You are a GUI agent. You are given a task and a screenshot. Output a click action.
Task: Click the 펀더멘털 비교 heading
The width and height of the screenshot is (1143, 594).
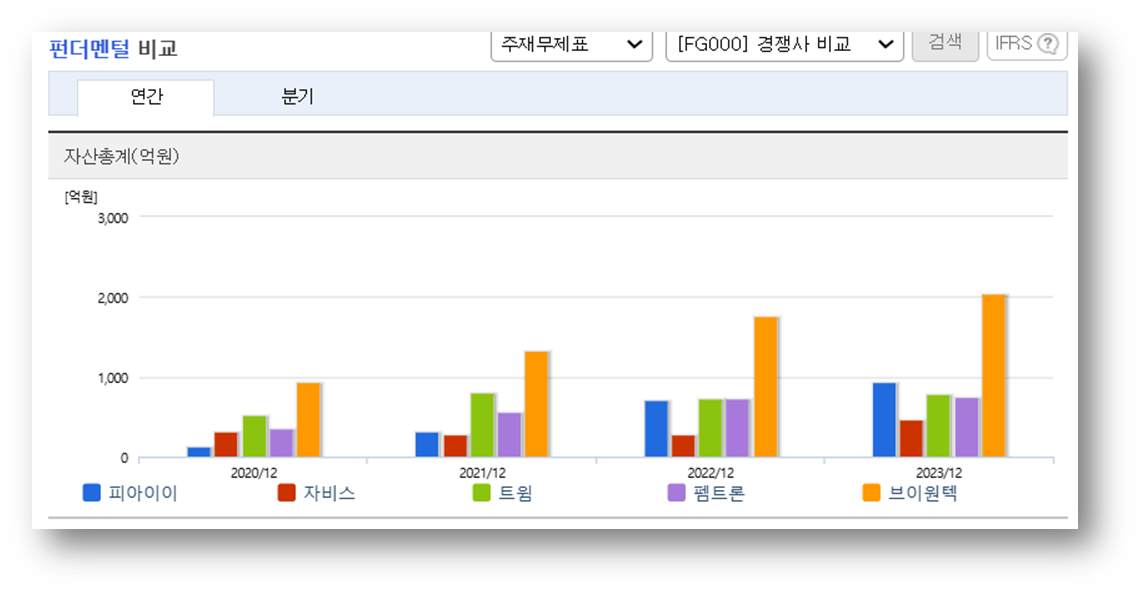point(113,49)
